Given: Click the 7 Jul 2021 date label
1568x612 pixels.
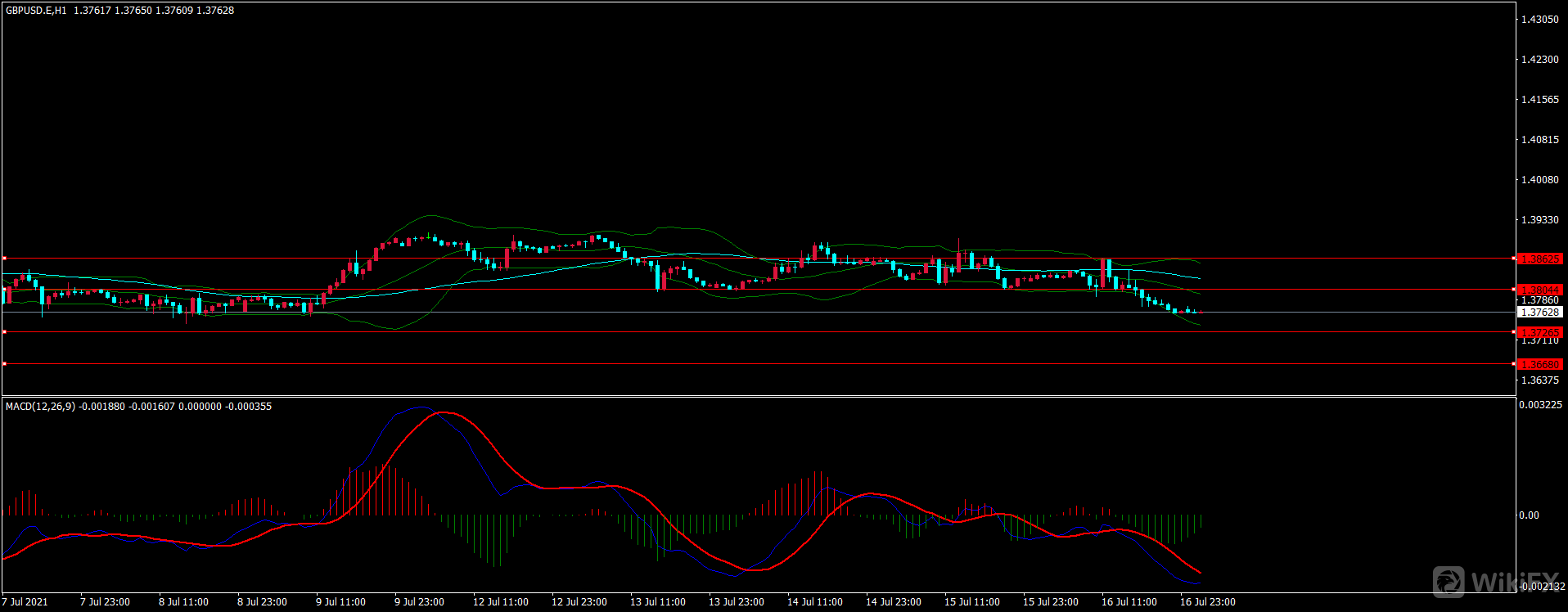Looking at the screenshot, I should [25, 602].
